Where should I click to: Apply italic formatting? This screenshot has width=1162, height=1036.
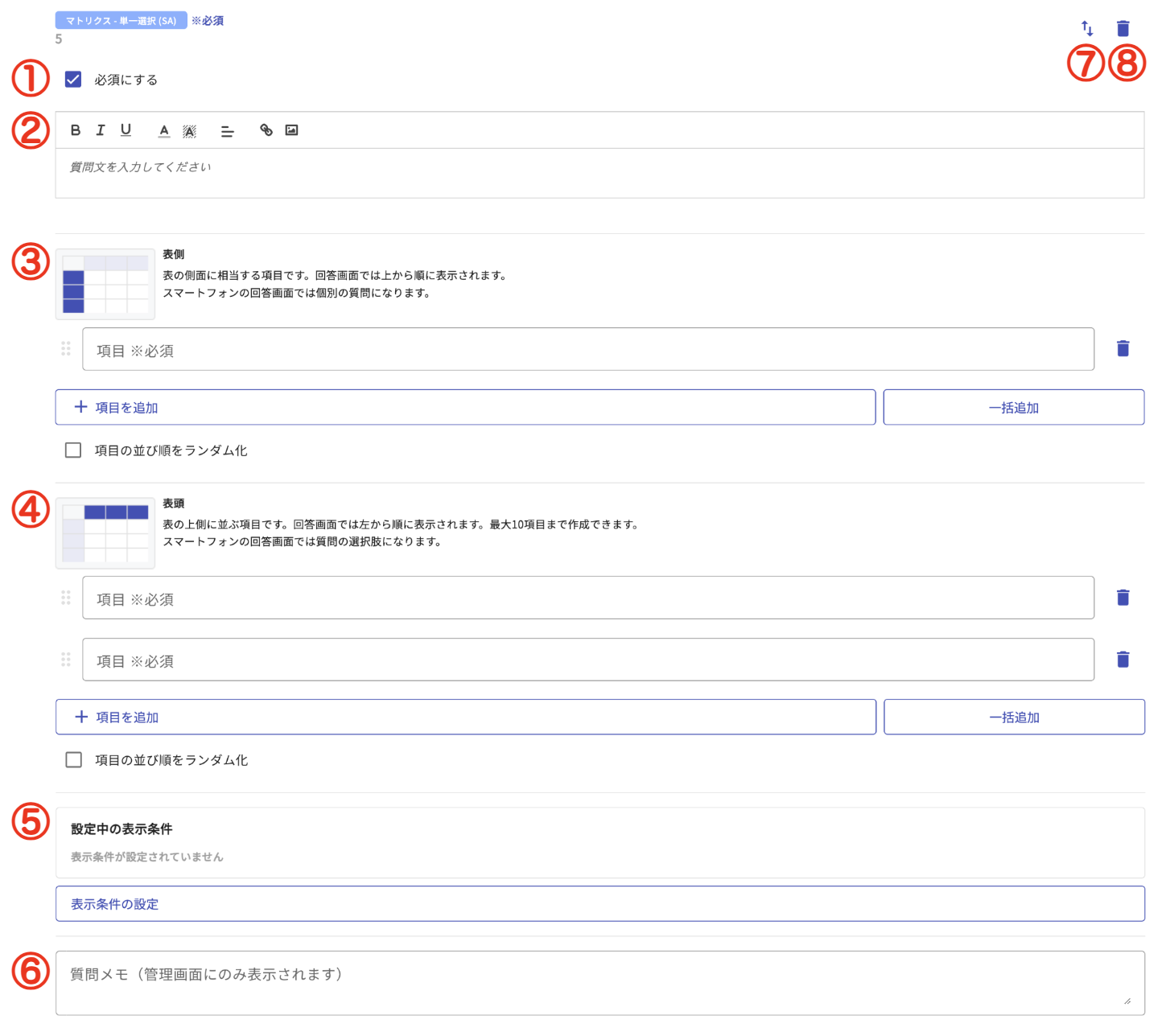pos(100,129)
